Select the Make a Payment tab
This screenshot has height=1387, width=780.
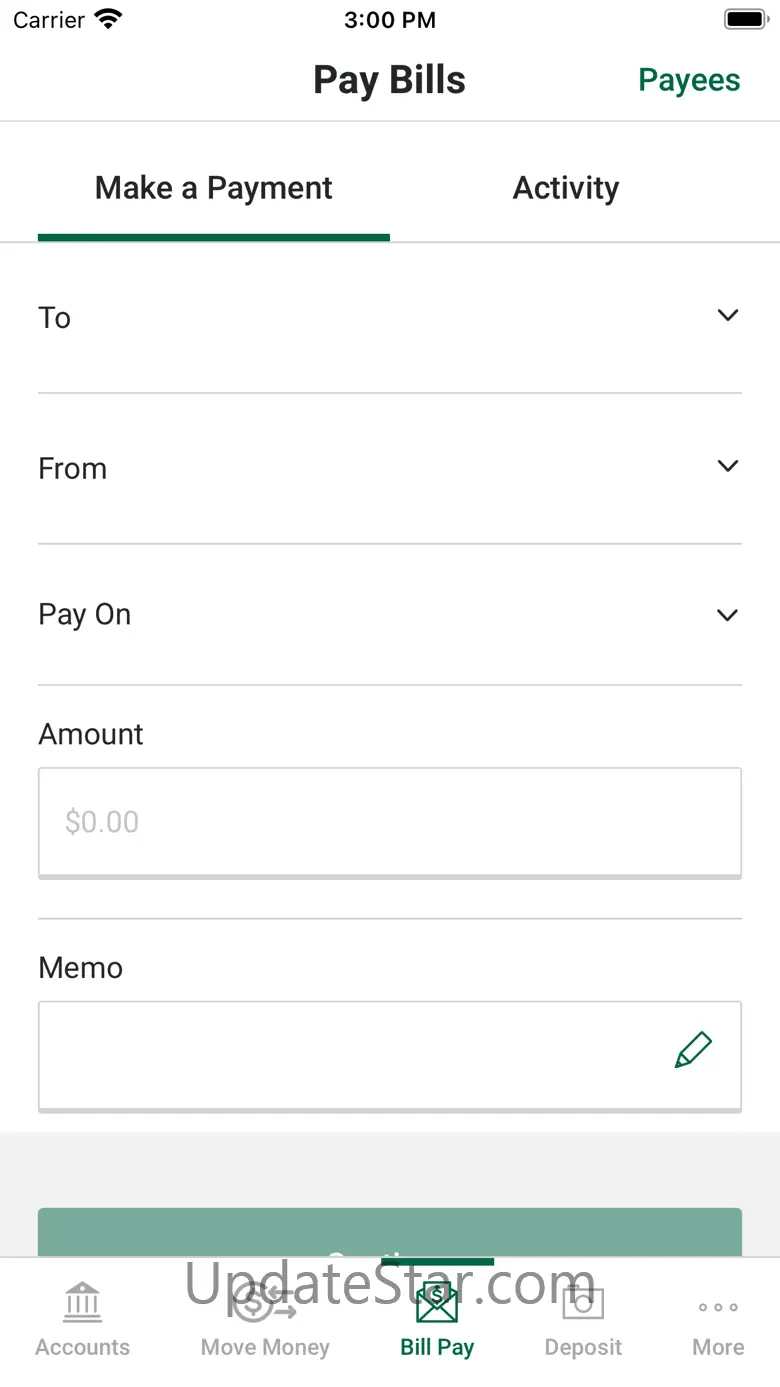pyautogui.click(x=213, y=188)
